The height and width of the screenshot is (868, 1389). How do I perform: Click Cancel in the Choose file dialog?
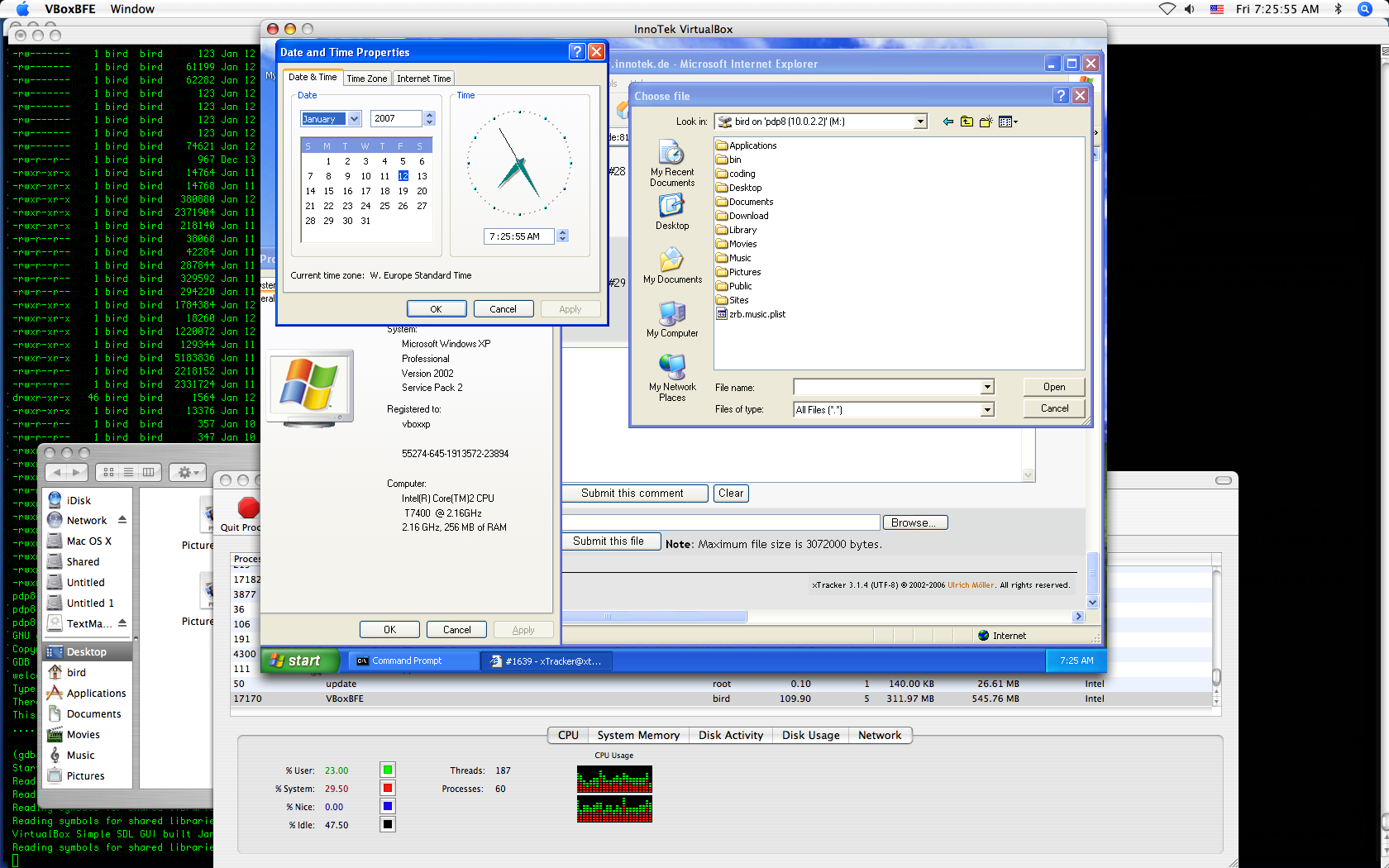(1053, 408)
